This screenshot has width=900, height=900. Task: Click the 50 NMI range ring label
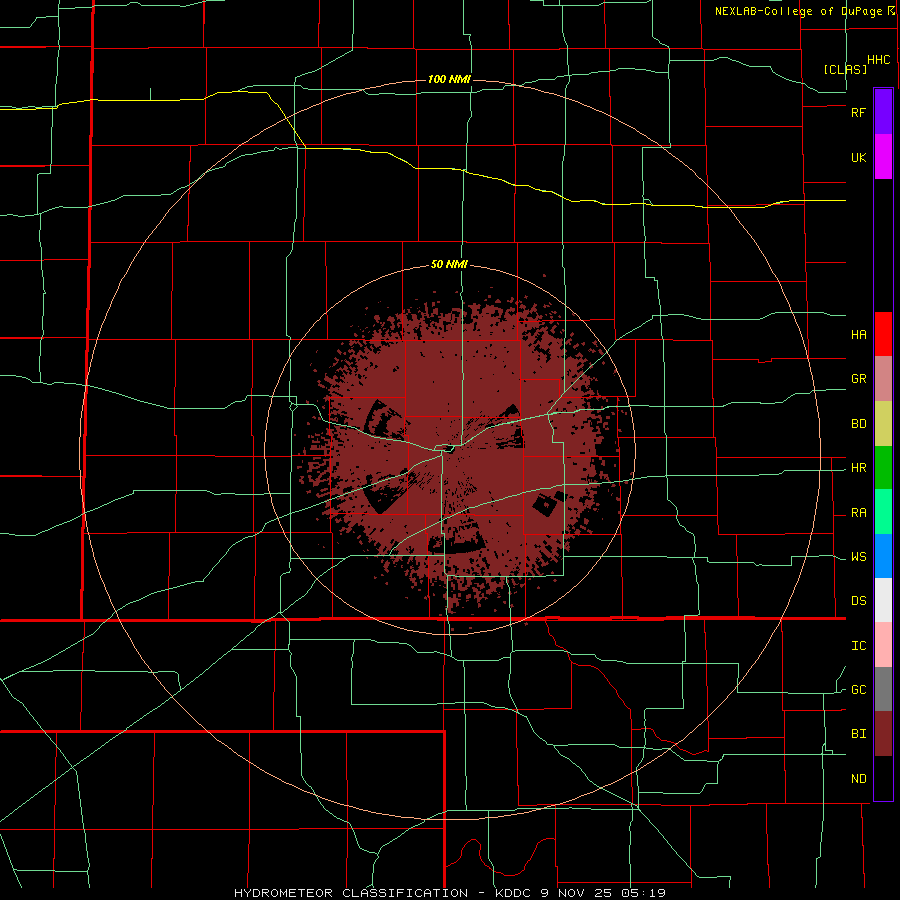(449, 265)
